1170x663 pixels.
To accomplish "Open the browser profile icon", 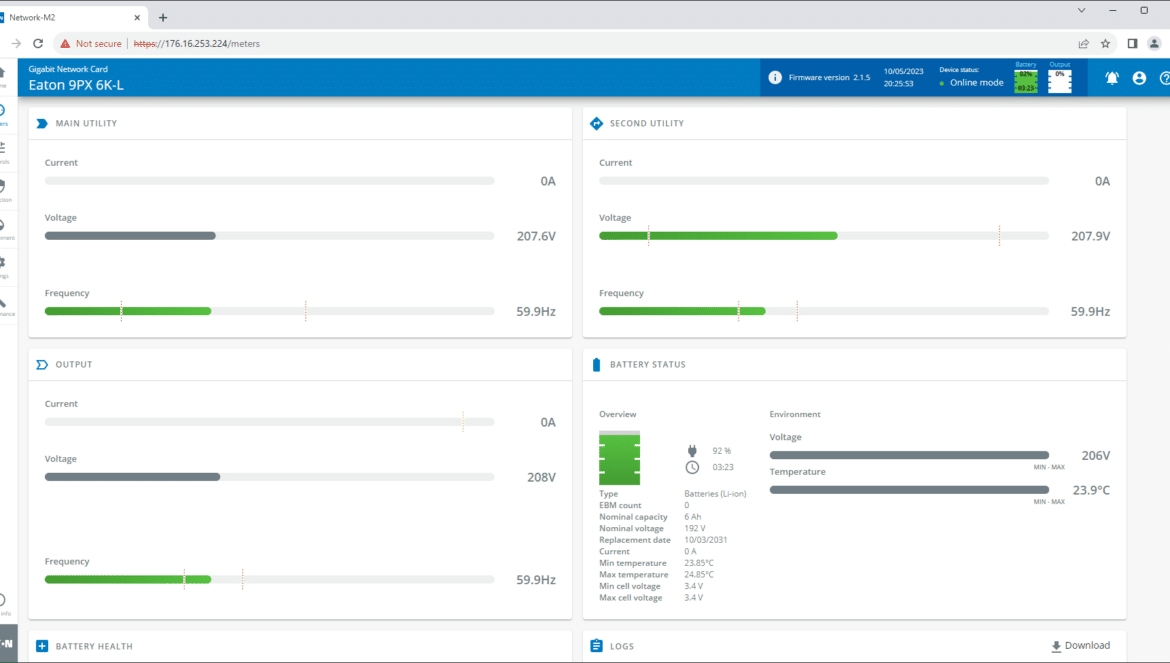I will pos(1154,43).
